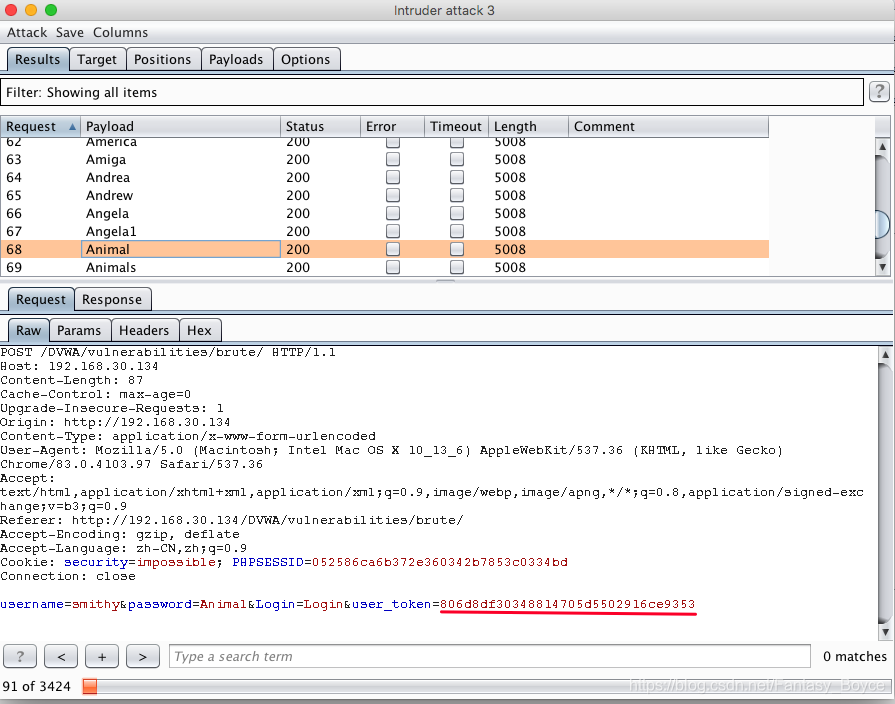Click request number 66 cell
This screenshot has height=704, width=895.
[14, 213]
